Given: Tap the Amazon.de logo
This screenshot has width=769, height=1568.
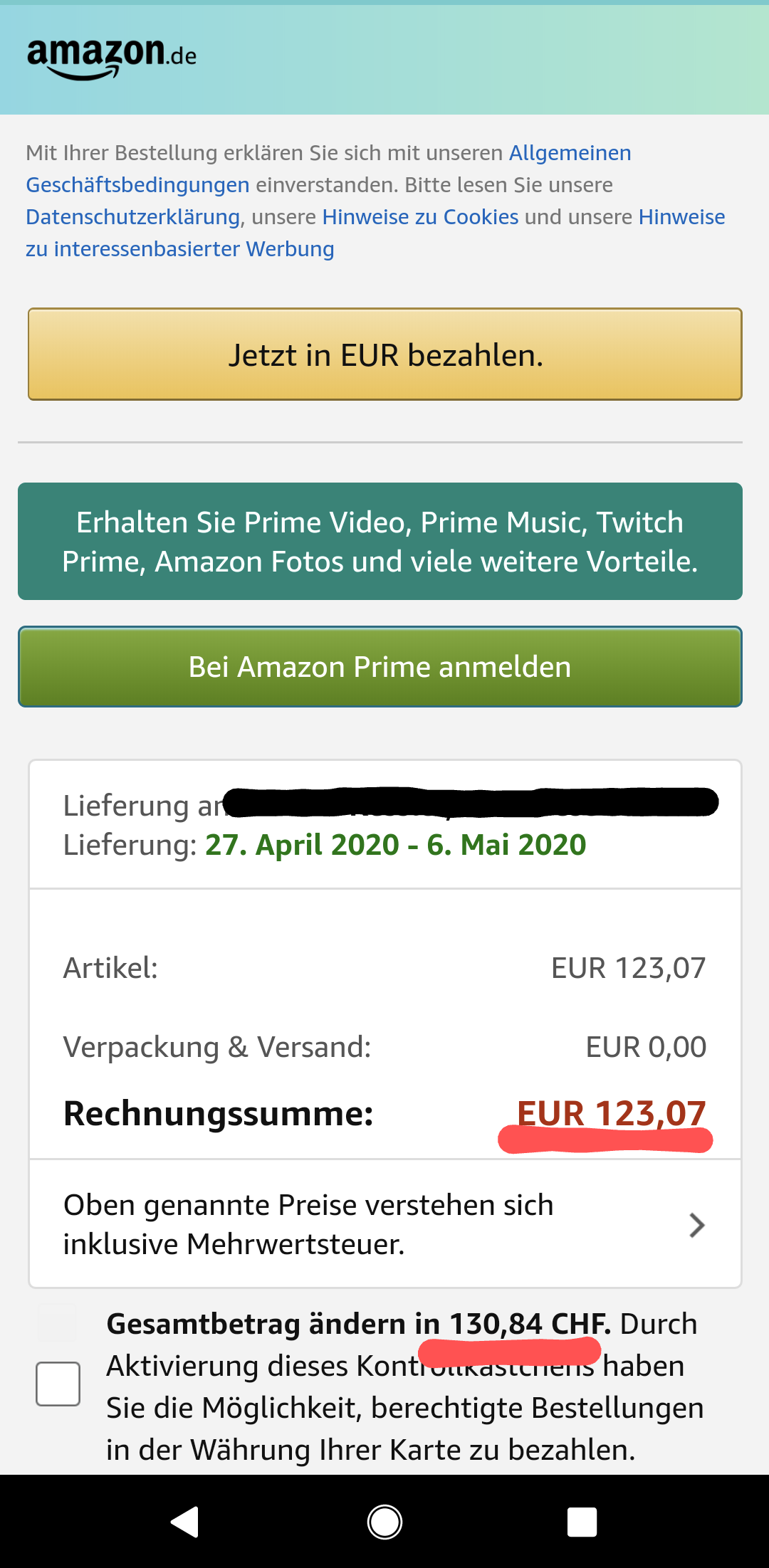Looking at the screenshot, I should pos(112,57).
